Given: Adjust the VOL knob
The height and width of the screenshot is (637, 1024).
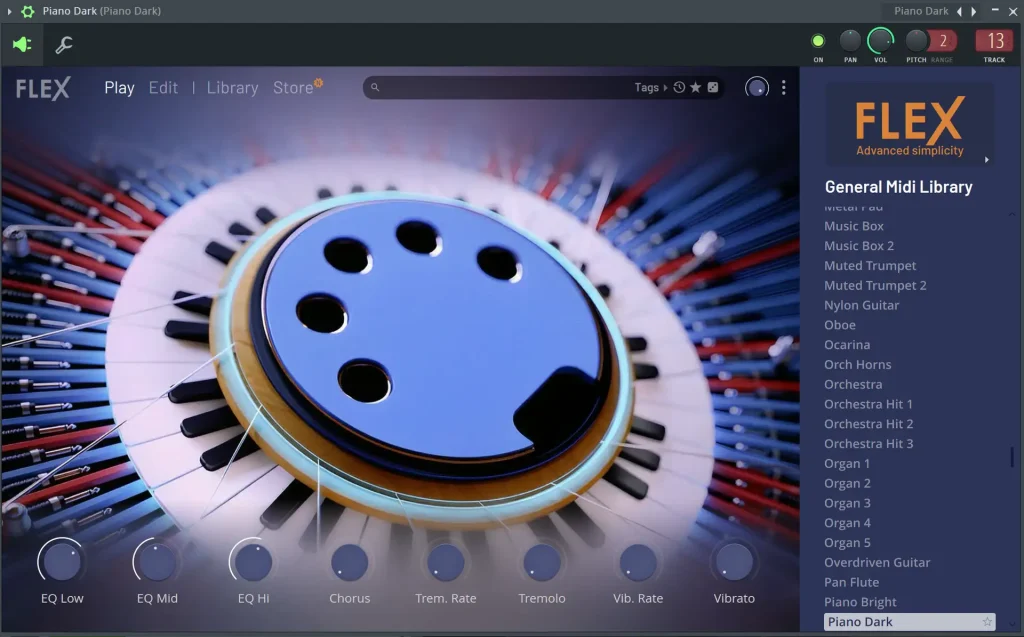Looking at the screenshot, I should coord(880,41).
